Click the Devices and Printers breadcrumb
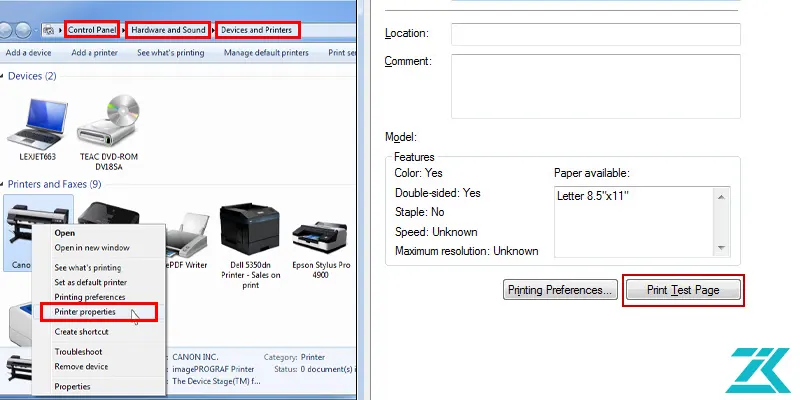Viewport: 800px width, 400px height. [257, 30]
